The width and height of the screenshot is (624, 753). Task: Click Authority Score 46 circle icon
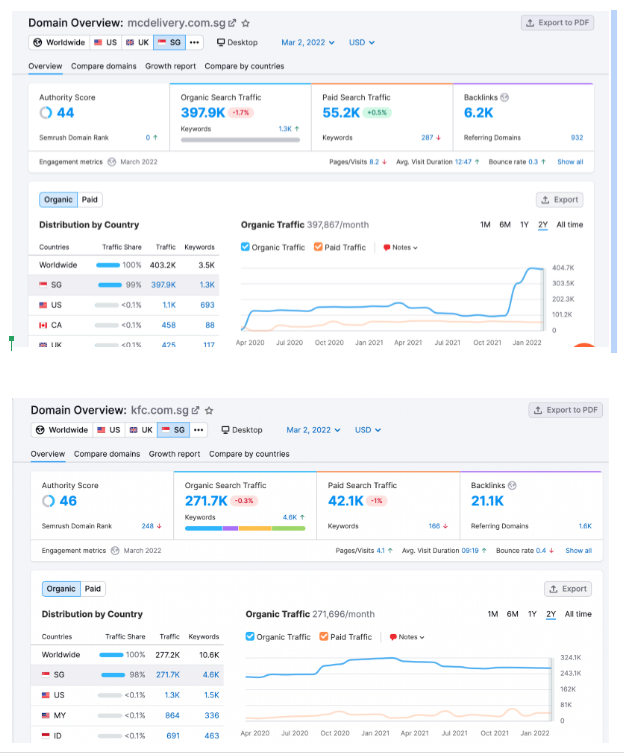[48, 501]
